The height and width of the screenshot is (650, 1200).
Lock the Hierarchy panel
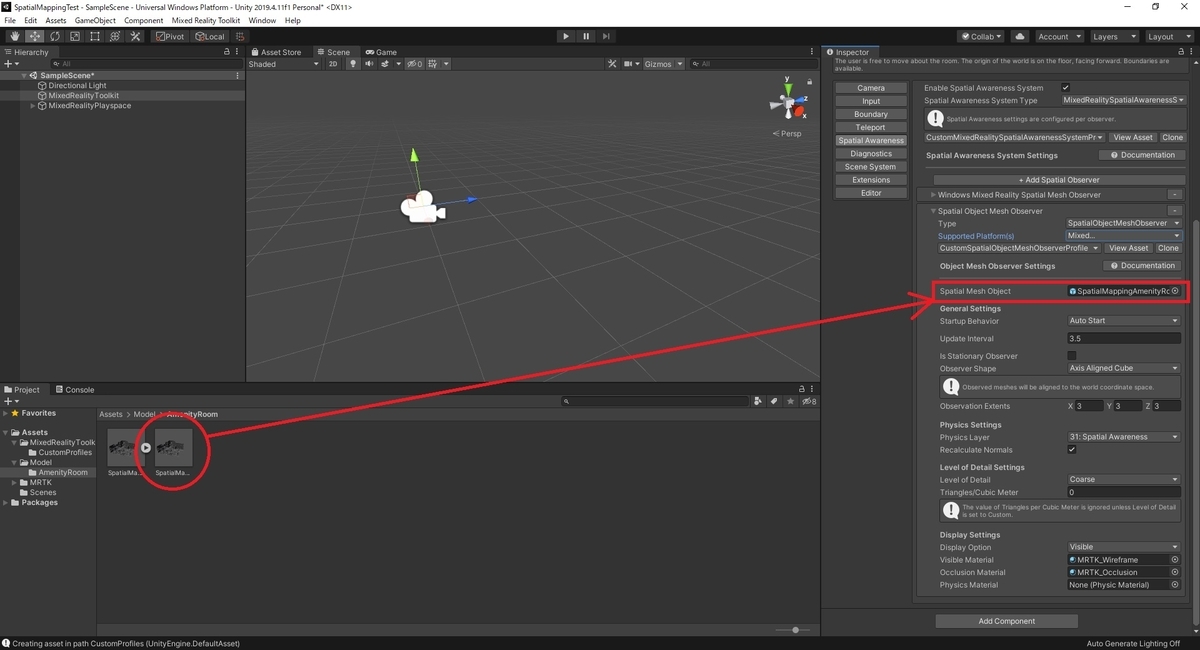pyautogui.click(x=227, y=52)
